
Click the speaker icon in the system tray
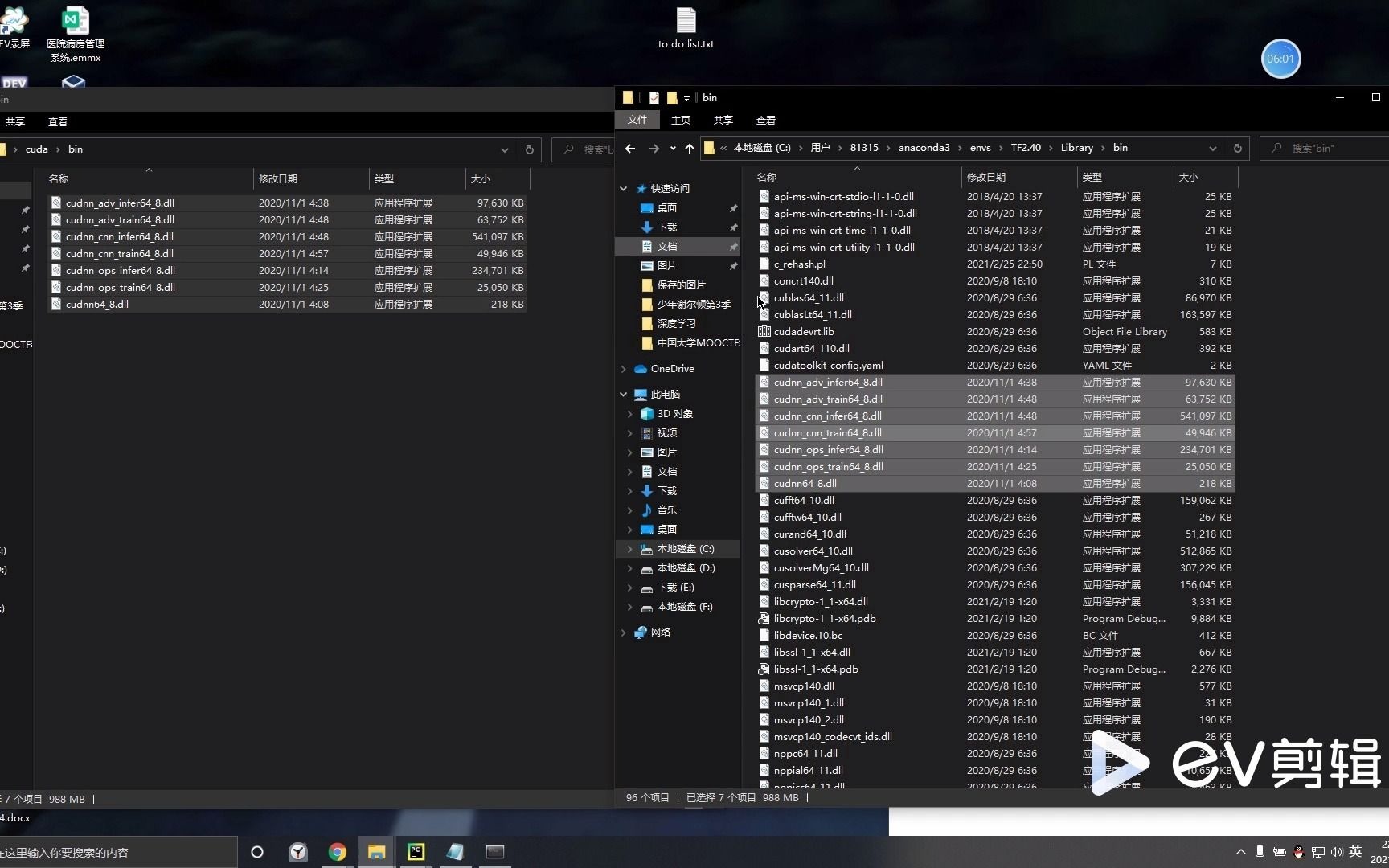pyautogui.click(x=1337, y=852)
